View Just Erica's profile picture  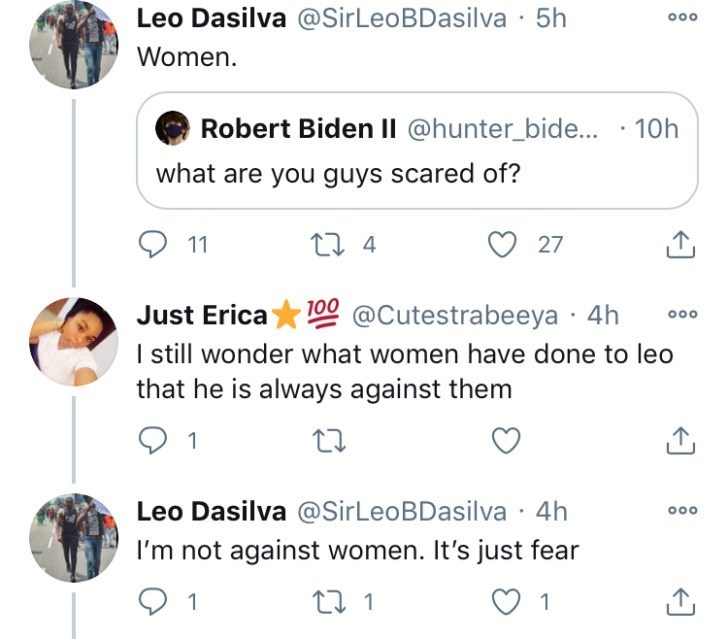[x=74, y=342]
